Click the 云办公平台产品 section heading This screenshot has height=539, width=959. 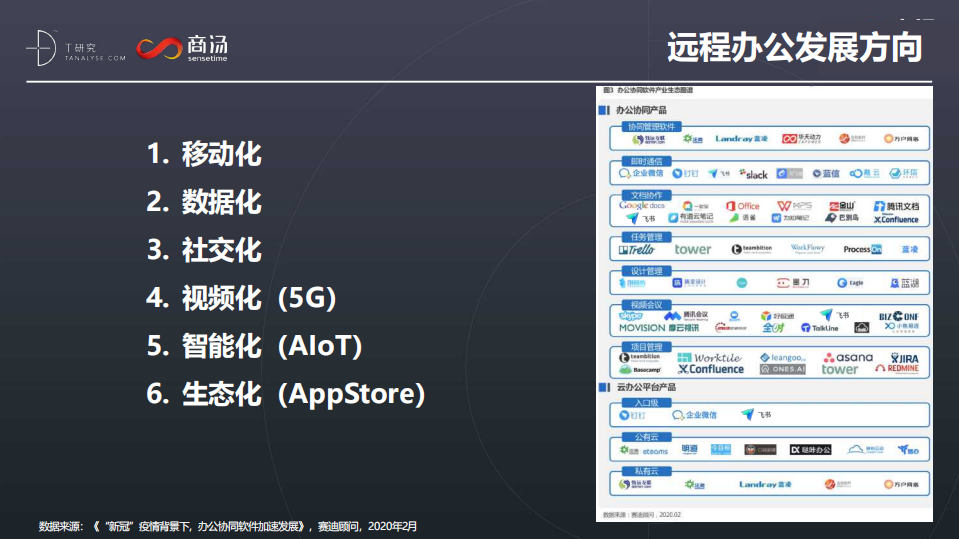click(x=646, y=387)
